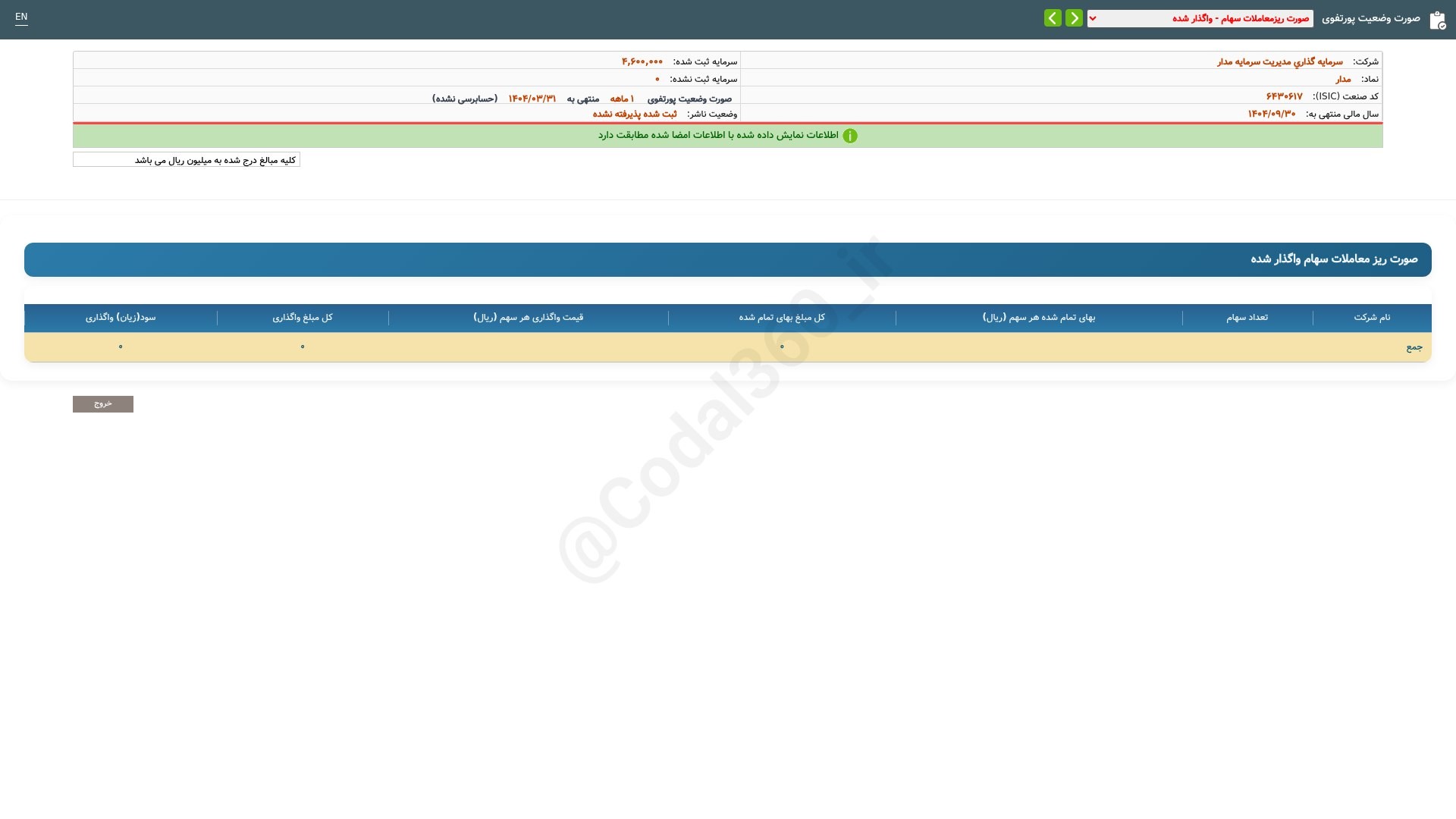Click the company name سرمایه گذاری مدیریت سرمایه مدار

click(x=1280, y=61)
